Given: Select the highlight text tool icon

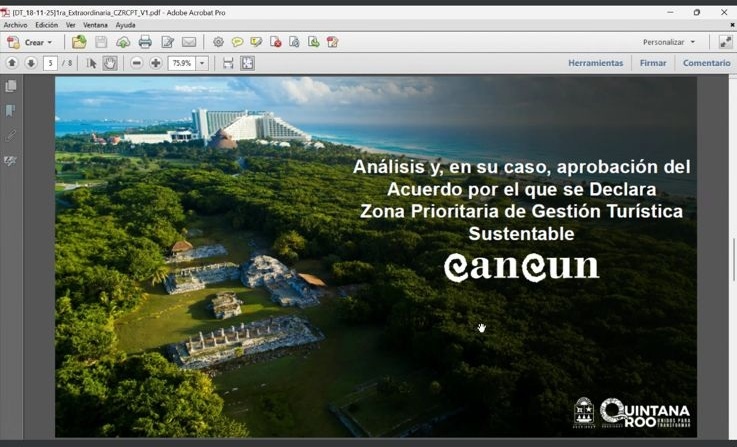Looking at the screenshot, I should (x=256, y=42).
